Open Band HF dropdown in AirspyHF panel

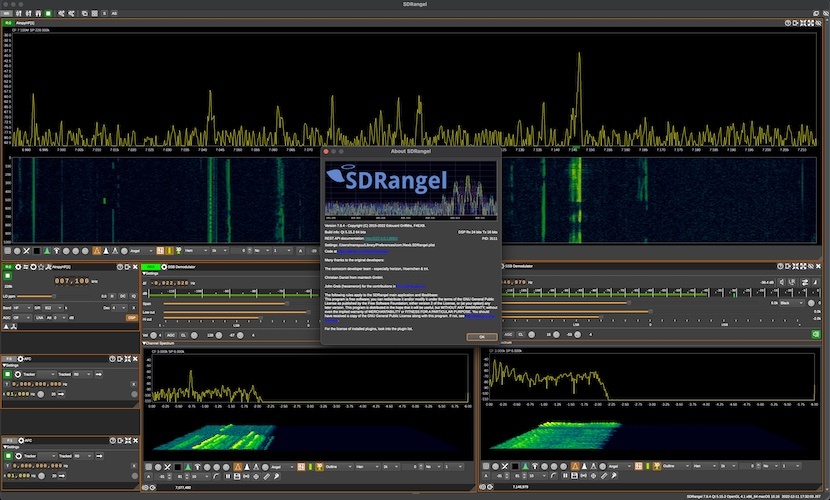[22, 307]
